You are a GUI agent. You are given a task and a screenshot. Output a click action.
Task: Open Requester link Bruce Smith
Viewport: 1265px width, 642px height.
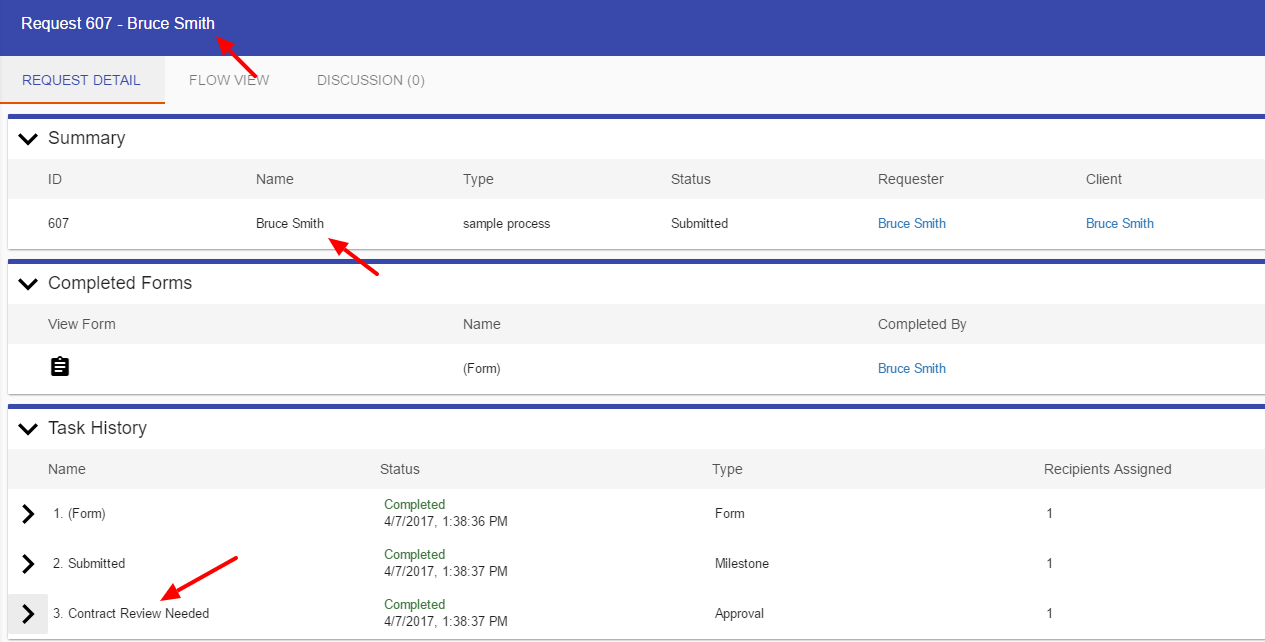pos(912,223)
